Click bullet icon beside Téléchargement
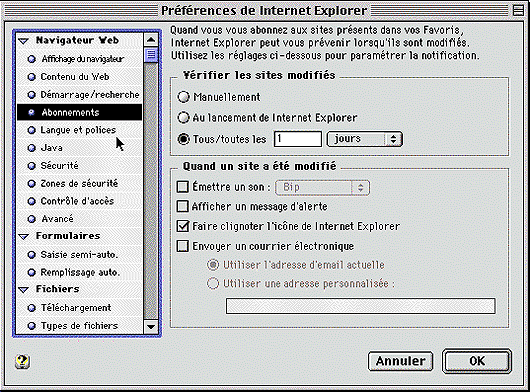This screenshot has height=392, width=530. [x=31, y=308]
